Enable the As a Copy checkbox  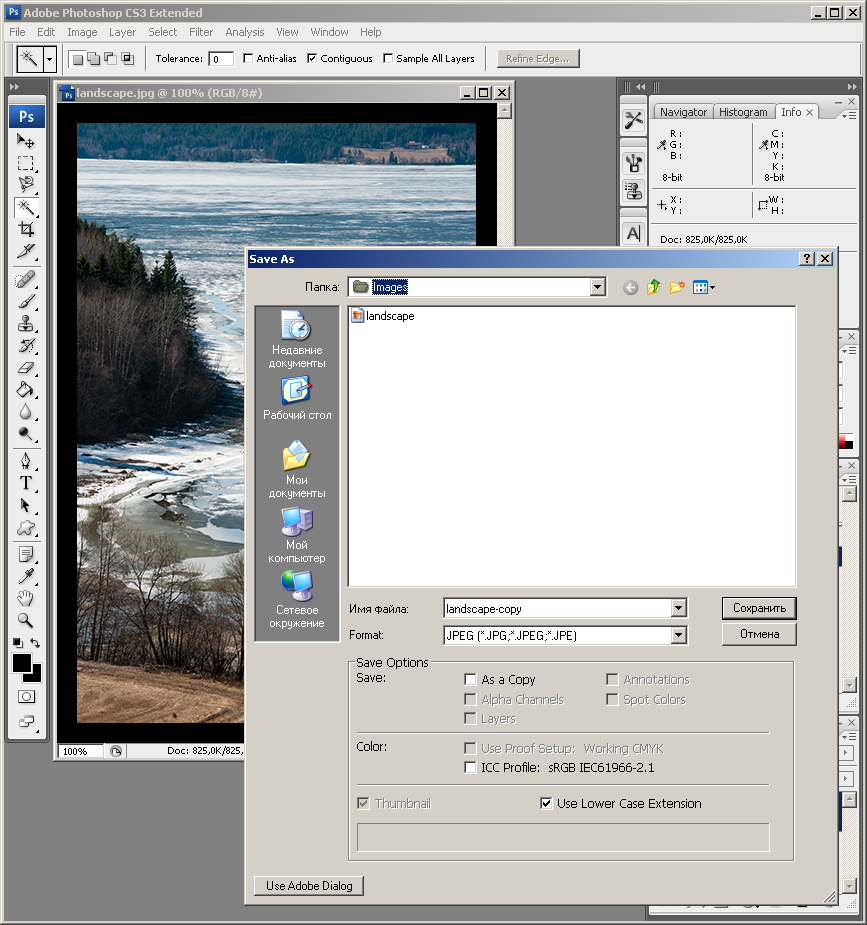click(x=471, y=680)
